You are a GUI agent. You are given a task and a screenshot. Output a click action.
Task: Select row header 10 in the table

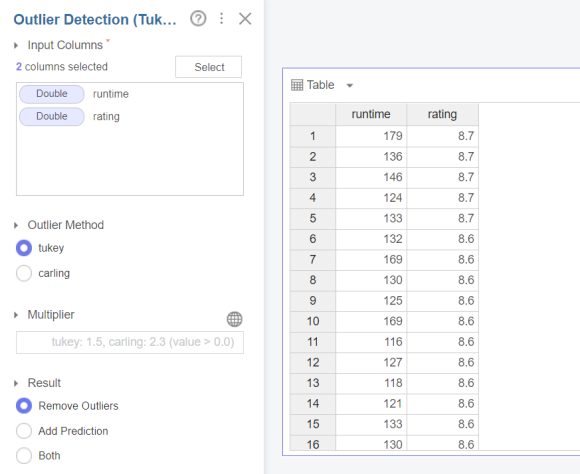[x=313, y=321]
